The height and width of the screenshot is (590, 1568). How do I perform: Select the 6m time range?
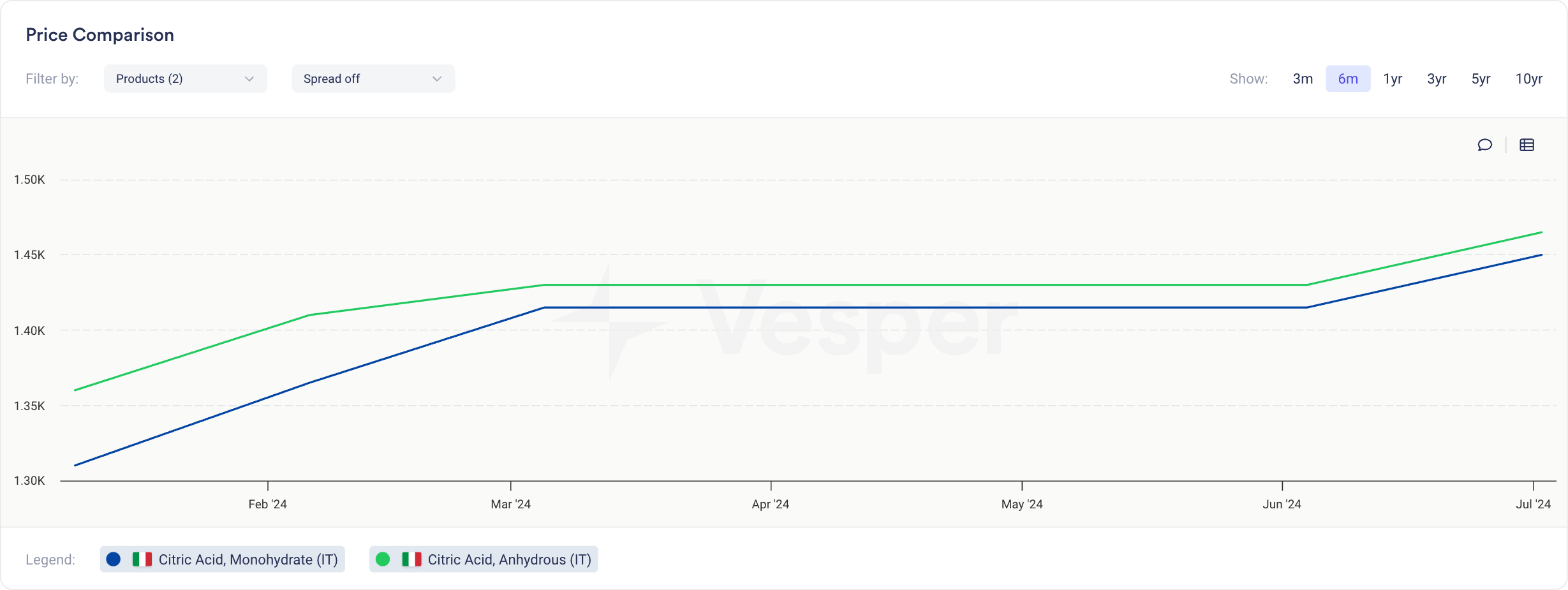[1348, 78]
